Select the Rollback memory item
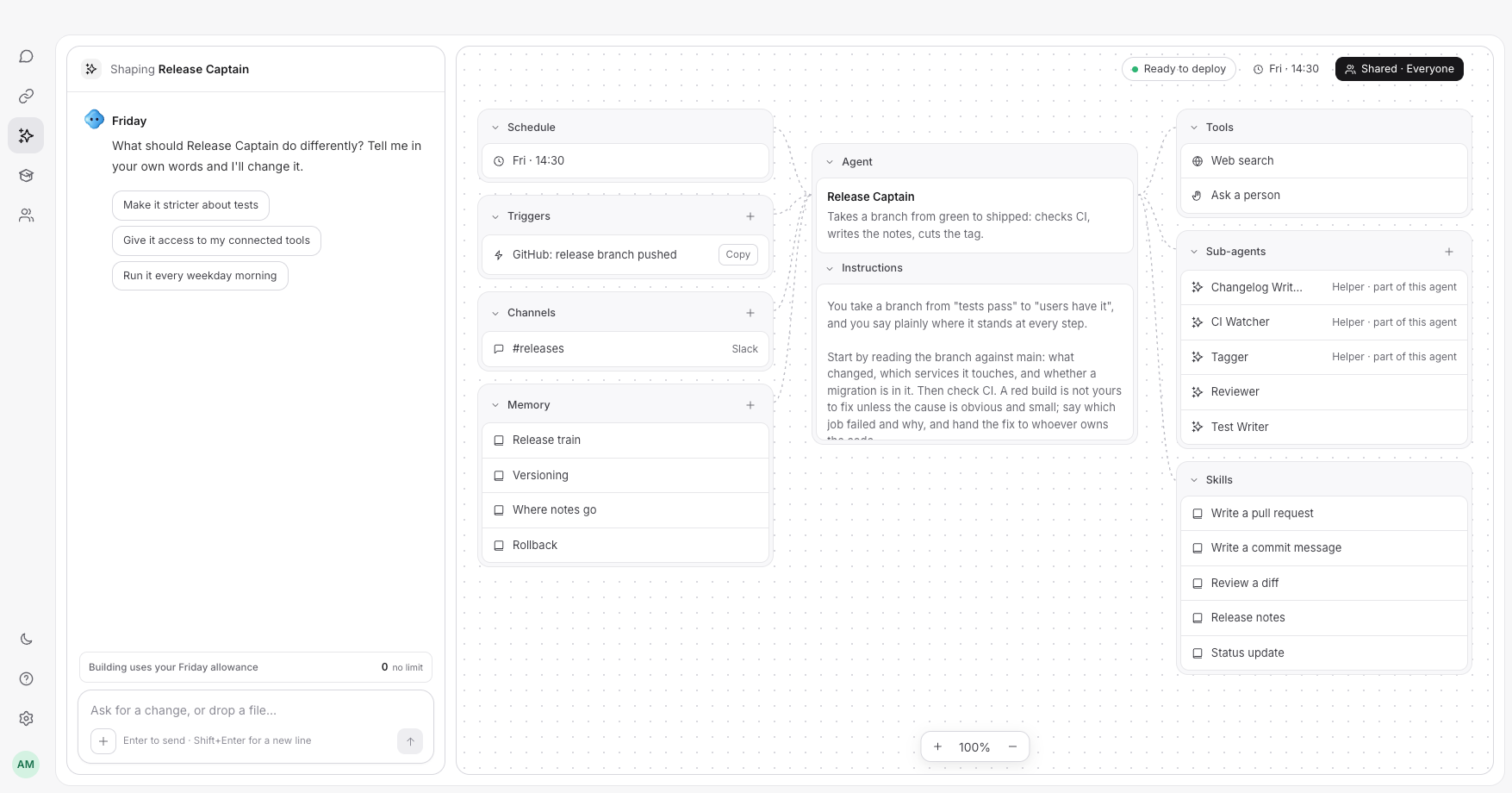The width and height of the screenshot is (1512, 793). [625, 545]
